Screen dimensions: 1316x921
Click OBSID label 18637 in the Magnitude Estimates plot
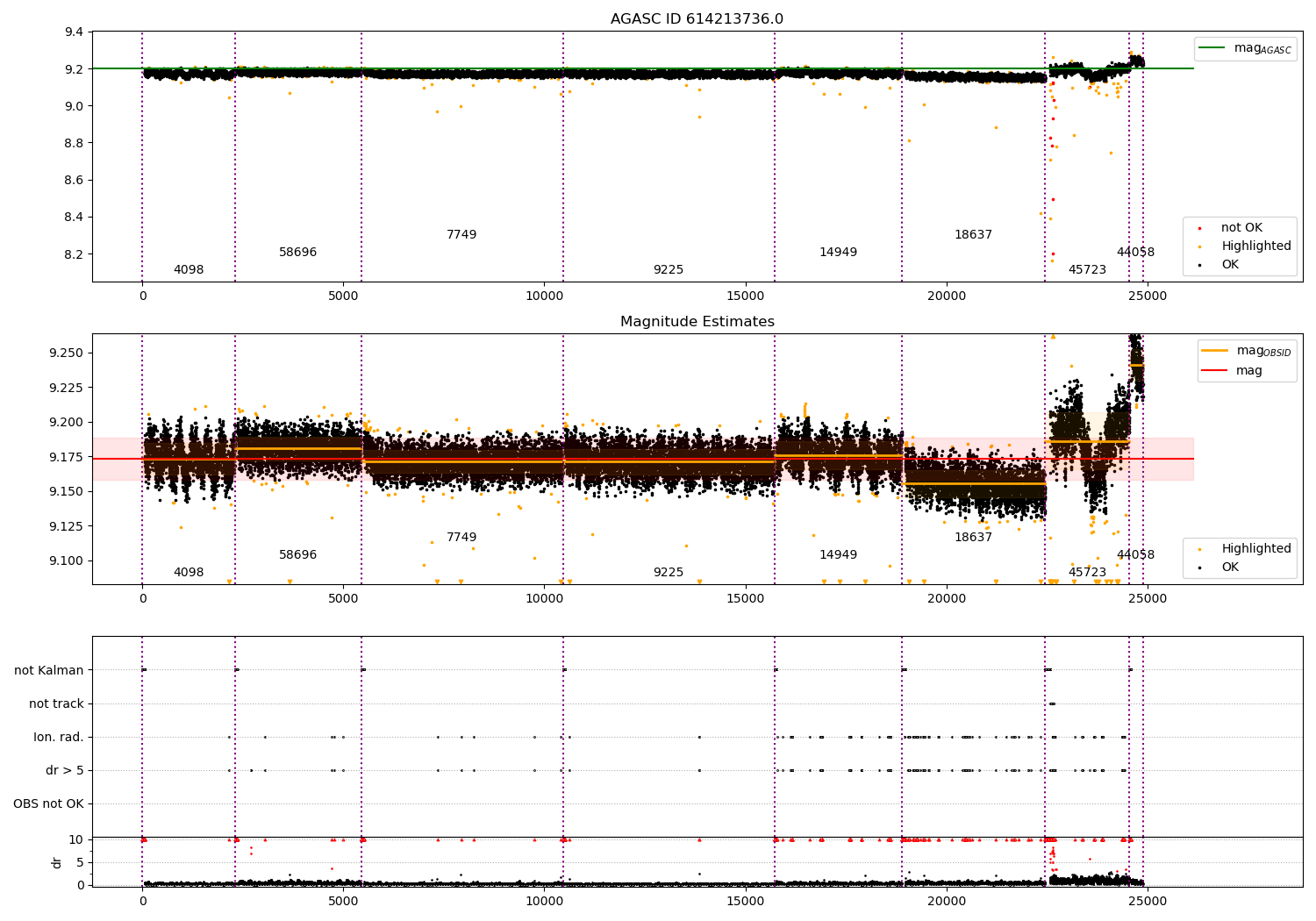(x=973, y=537)
